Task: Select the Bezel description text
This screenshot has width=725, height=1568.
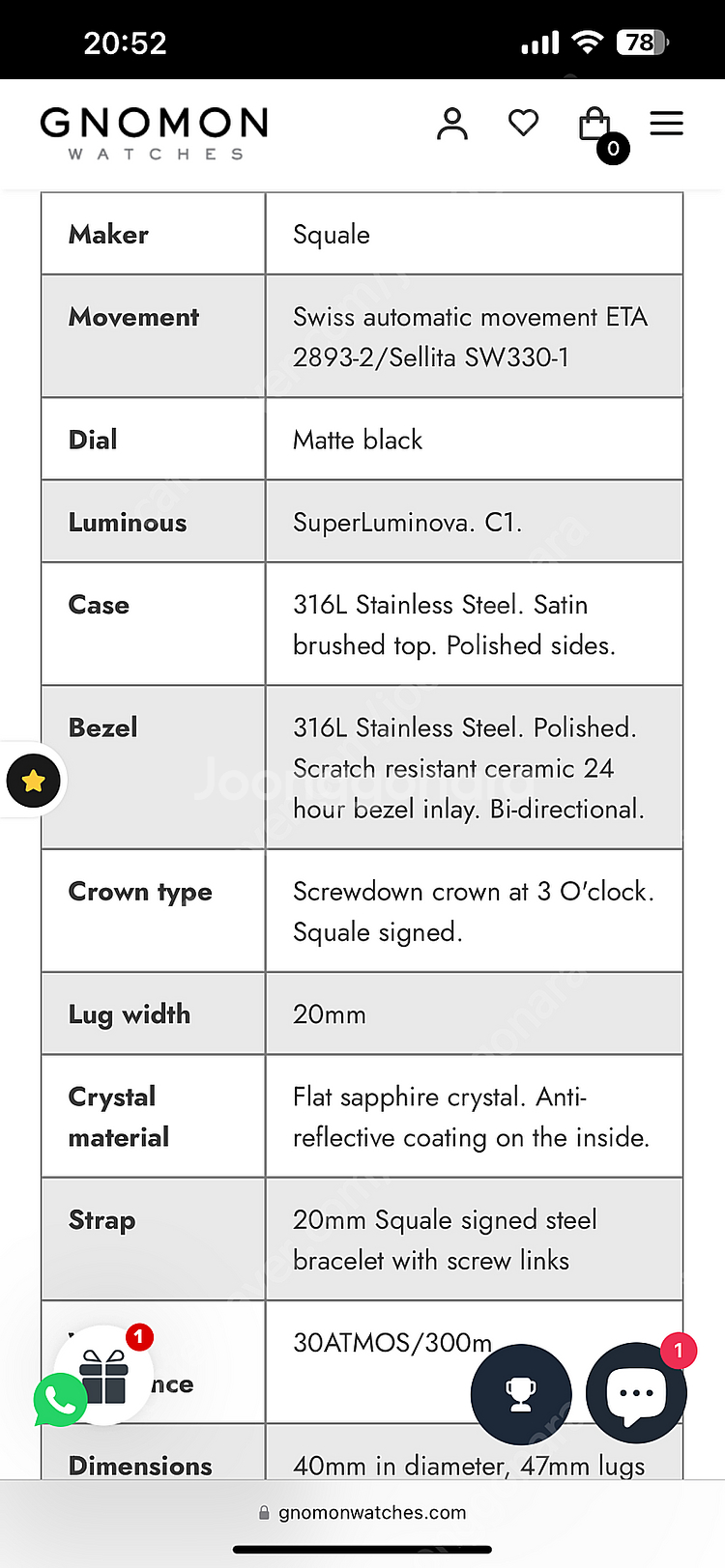Action: click(x=470, y=768)
